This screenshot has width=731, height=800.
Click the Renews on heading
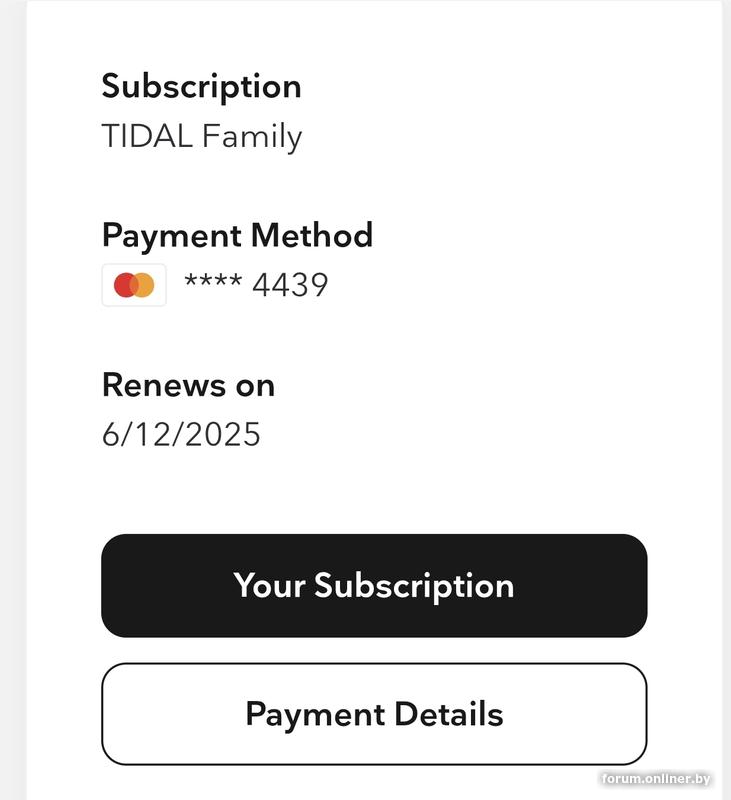coord(188,385)
